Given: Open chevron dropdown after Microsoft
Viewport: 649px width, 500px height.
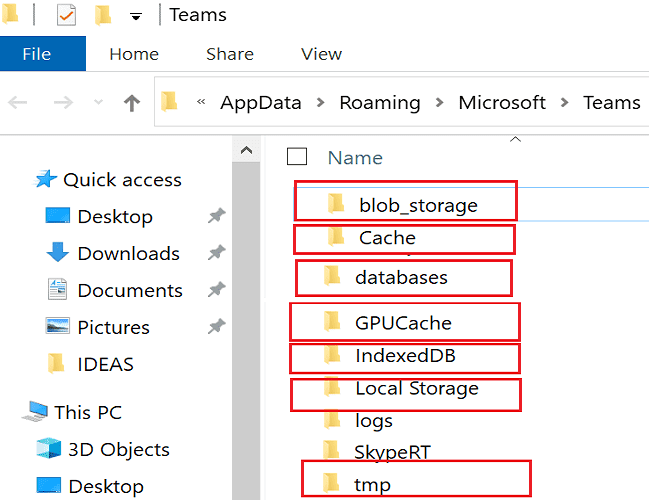Looking at the screenshot, I should click(565, 102).
